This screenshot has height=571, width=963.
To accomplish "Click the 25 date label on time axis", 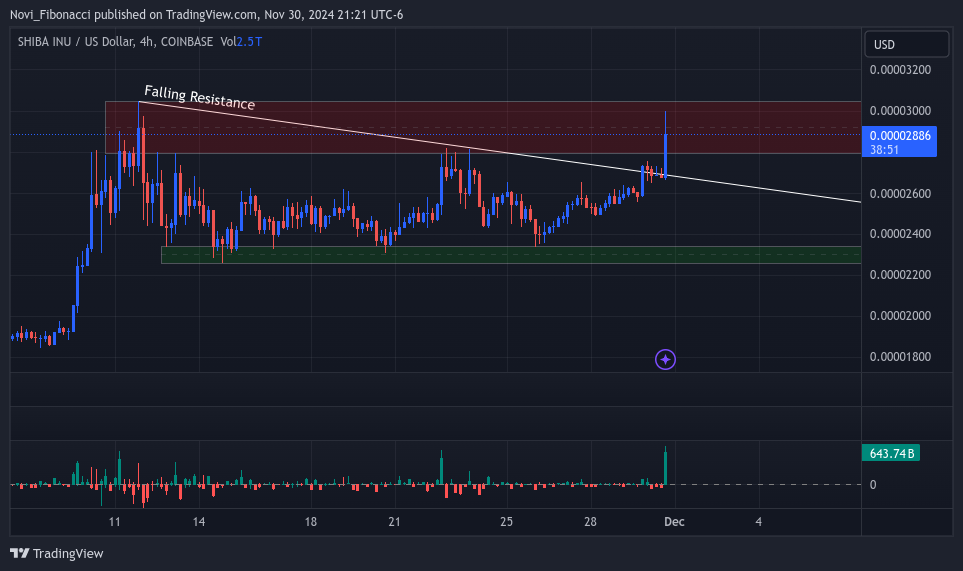I will (506, 521).
